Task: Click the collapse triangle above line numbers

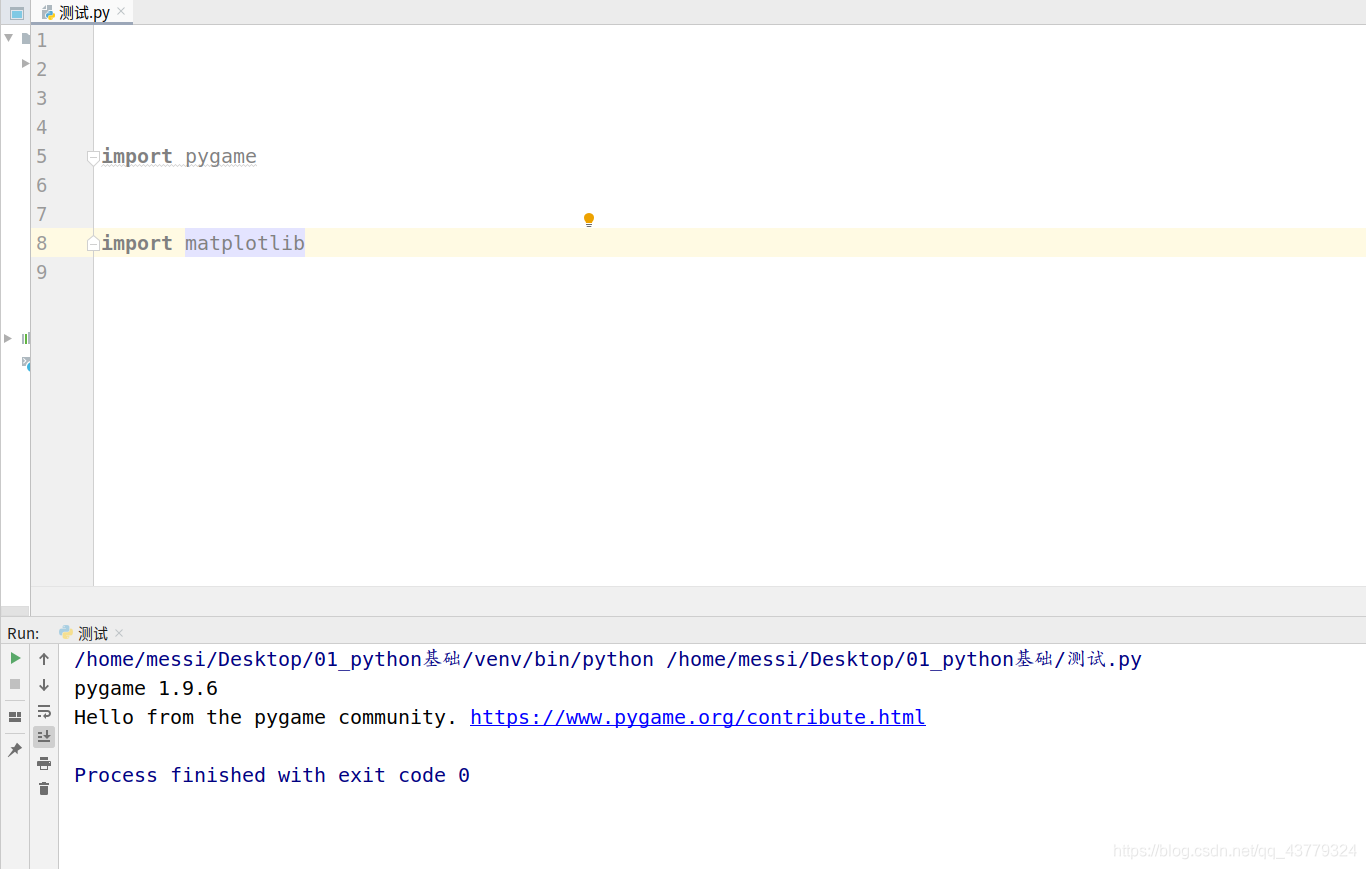Action: click(8, 38)
